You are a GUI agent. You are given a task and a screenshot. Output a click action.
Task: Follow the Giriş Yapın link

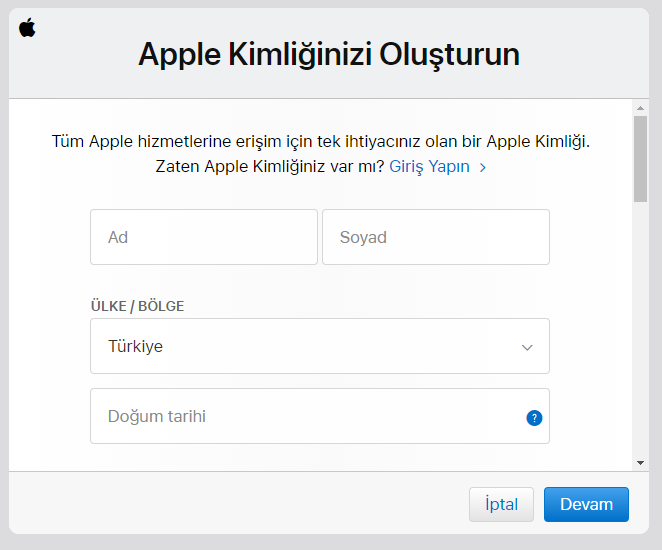point(429,167)
